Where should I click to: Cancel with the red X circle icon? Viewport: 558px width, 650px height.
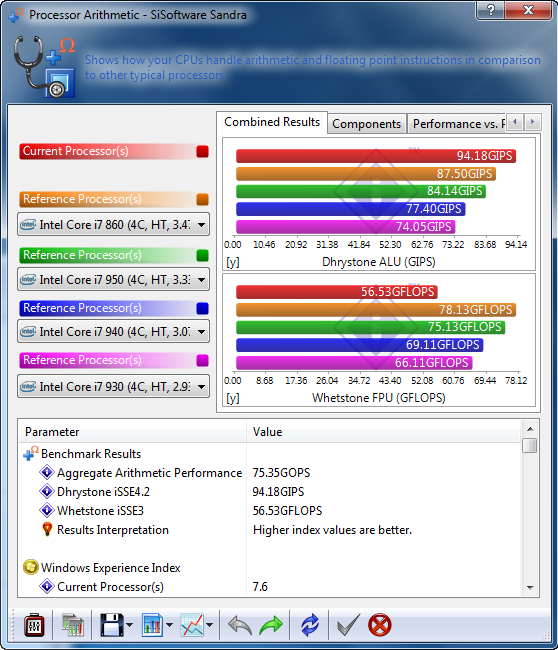379,625
